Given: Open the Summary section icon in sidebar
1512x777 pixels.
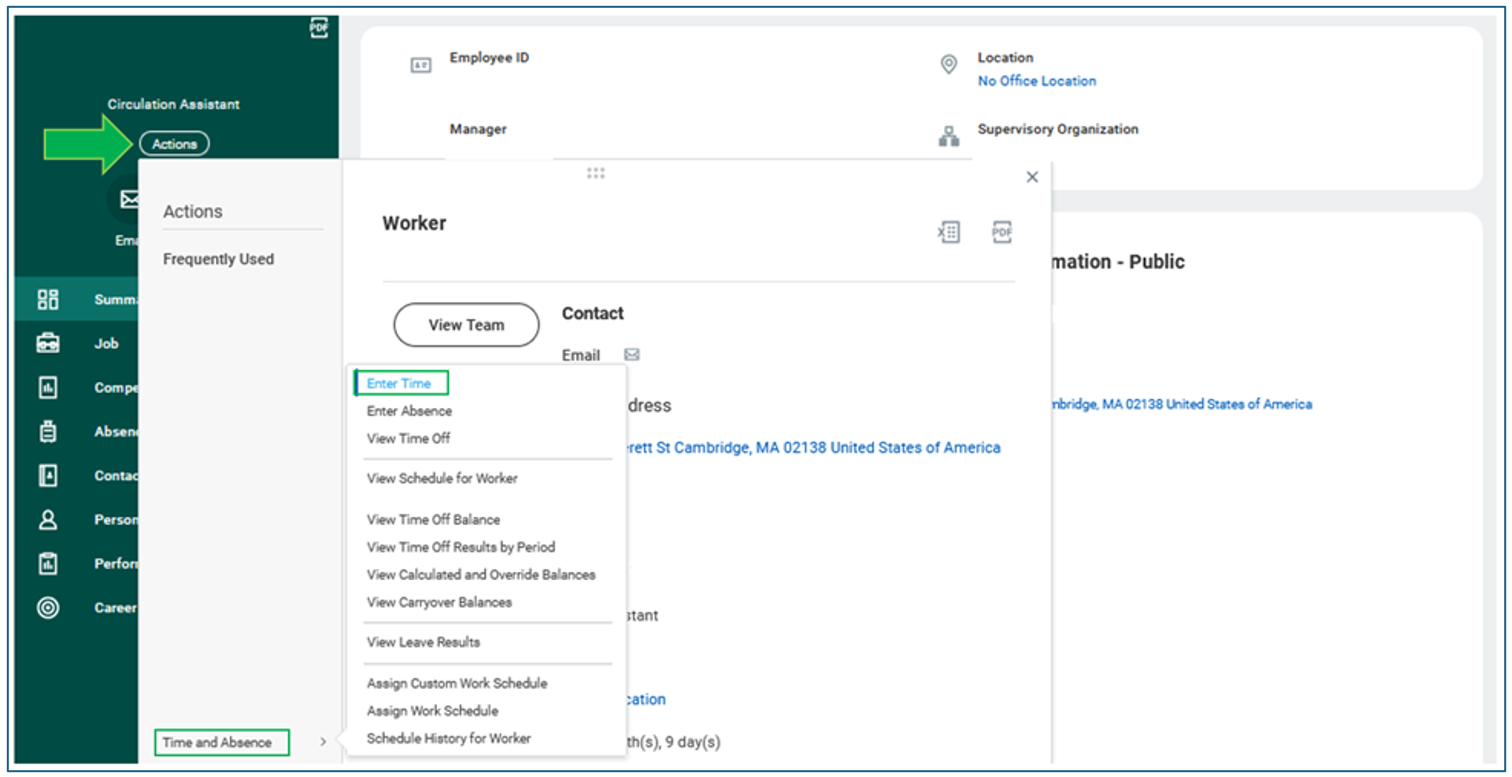Looking at the screenshot, I should coord(48,299).
